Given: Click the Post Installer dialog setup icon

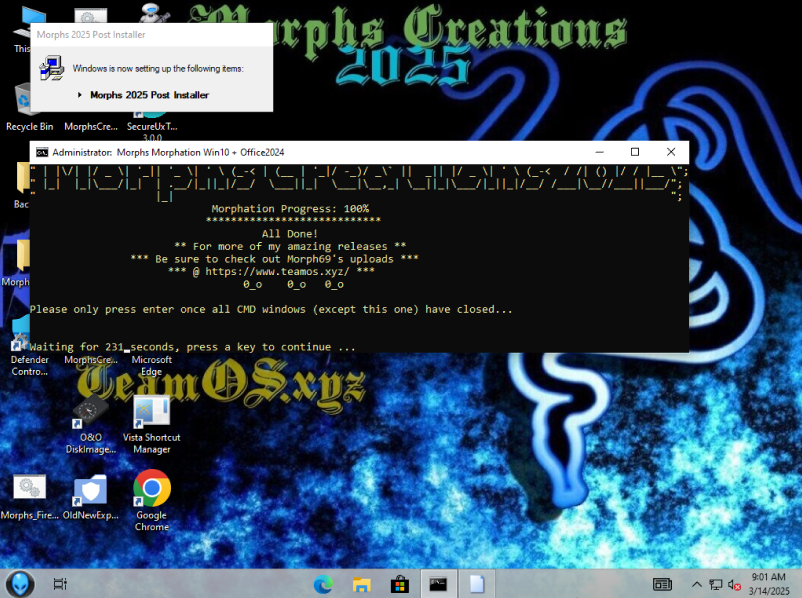Looking at the screenshot, I should pyautogui.click(x=52, y=69).
